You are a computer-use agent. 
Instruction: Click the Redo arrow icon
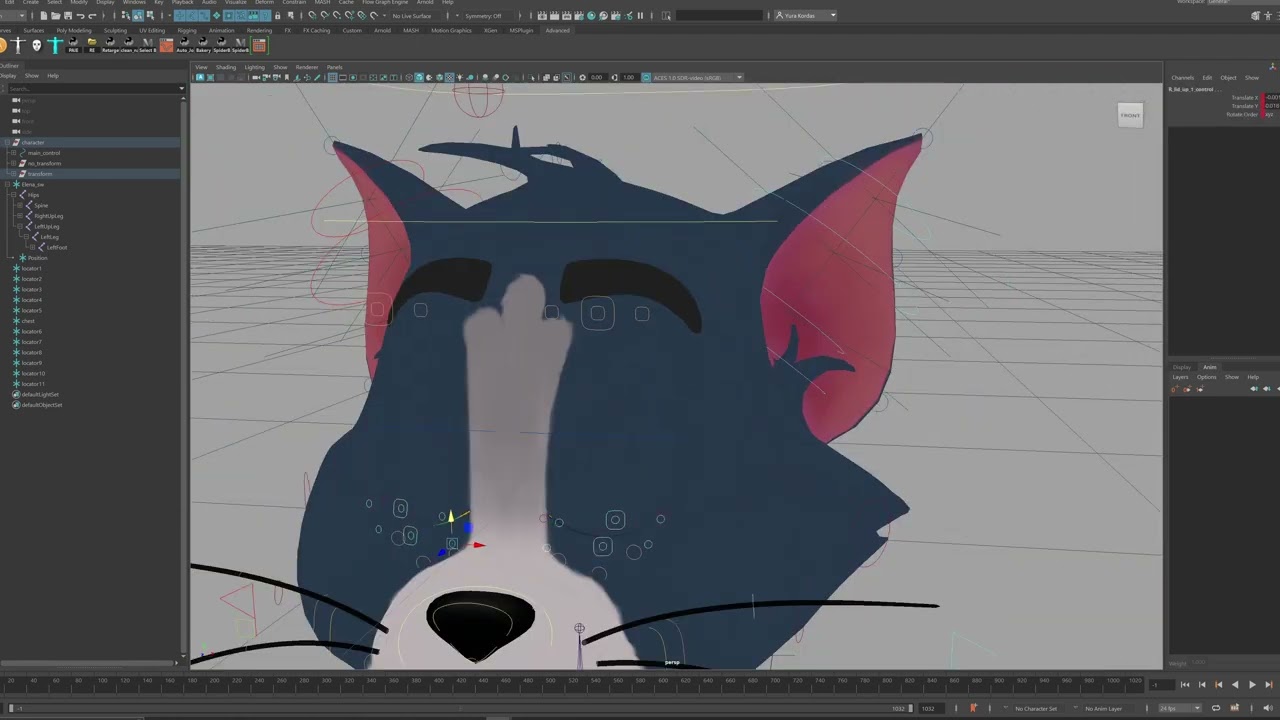tap(92, 16)
